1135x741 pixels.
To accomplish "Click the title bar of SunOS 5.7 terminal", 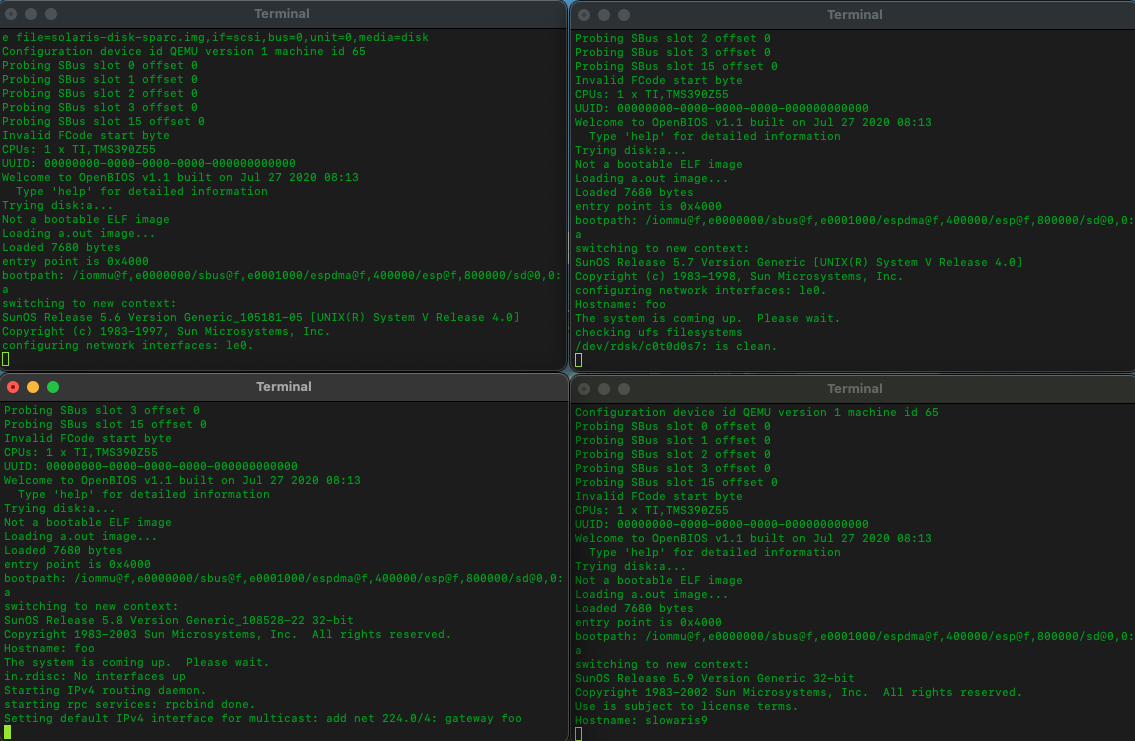I will [855, 15].
